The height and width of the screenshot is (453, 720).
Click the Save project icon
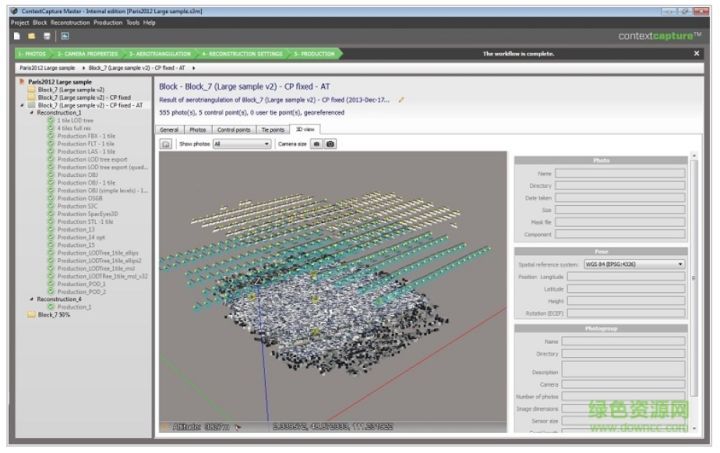(x=47, y=36)
